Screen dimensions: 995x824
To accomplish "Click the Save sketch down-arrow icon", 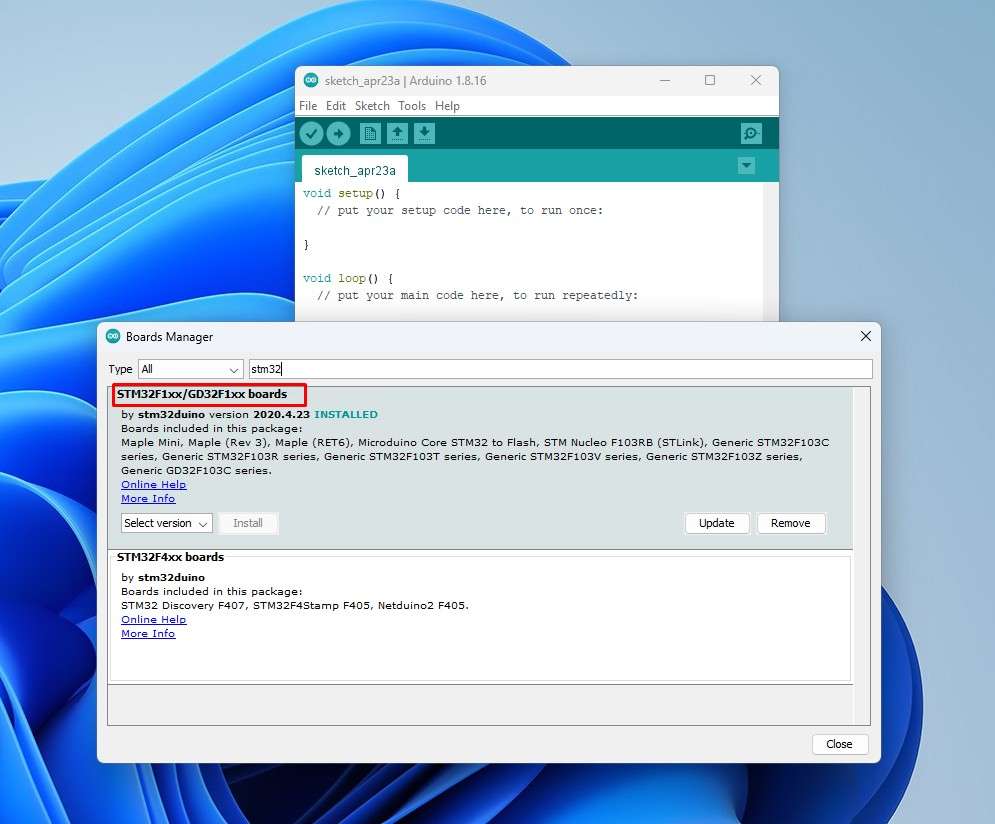I will click(424, 133).
